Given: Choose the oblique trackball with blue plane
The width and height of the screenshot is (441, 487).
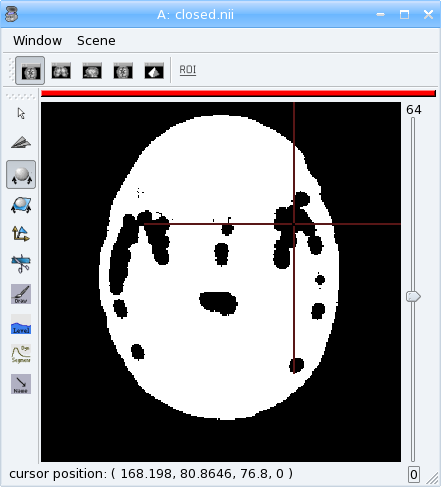Looking at the screenshot, I should (x=21, y=204).
